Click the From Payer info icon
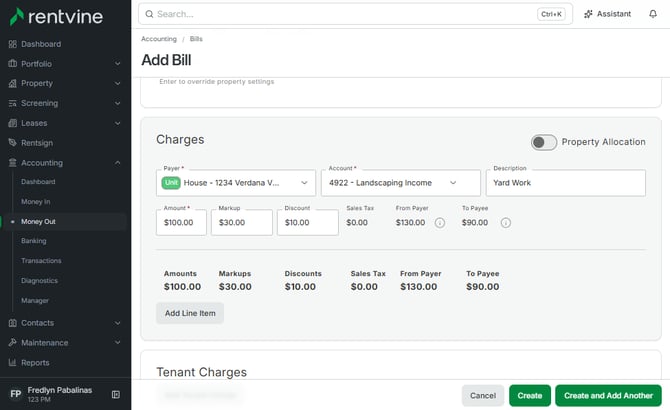This screenshot has width=670, height=410. click(440, 223)
